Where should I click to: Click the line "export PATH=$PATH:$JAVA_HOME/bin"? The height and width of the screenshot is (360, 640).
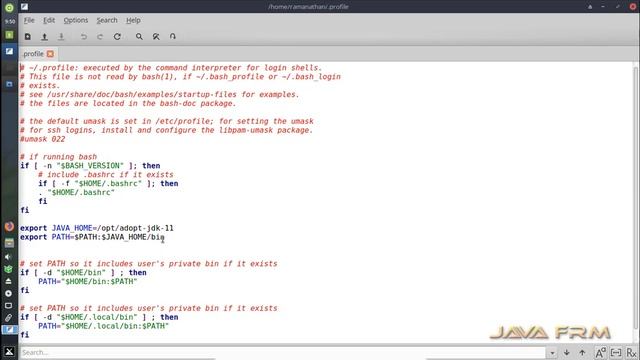coord(92,237)
